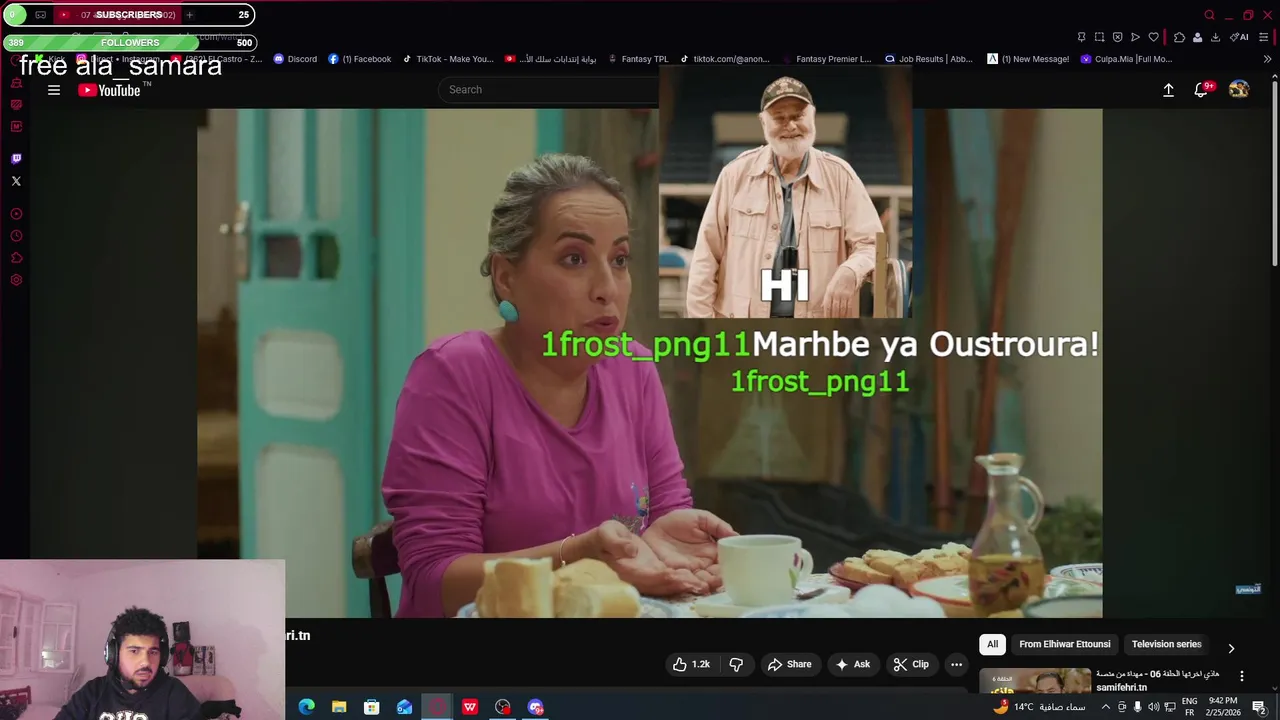Open the YouTube account avatar menu
Image resolution: width=1280 pixels, height=720 pixels.
[x=1239, y=90]
